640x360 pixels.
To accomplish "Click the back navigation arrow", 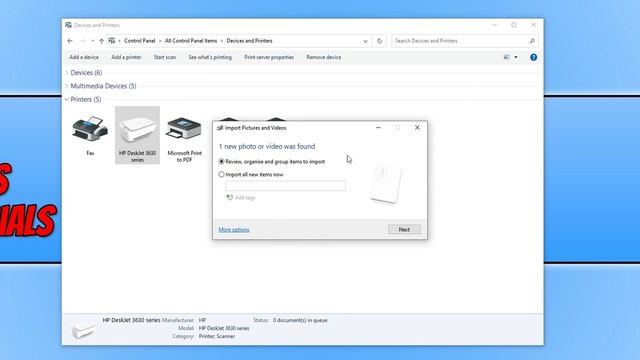I will tap(70, 41).
